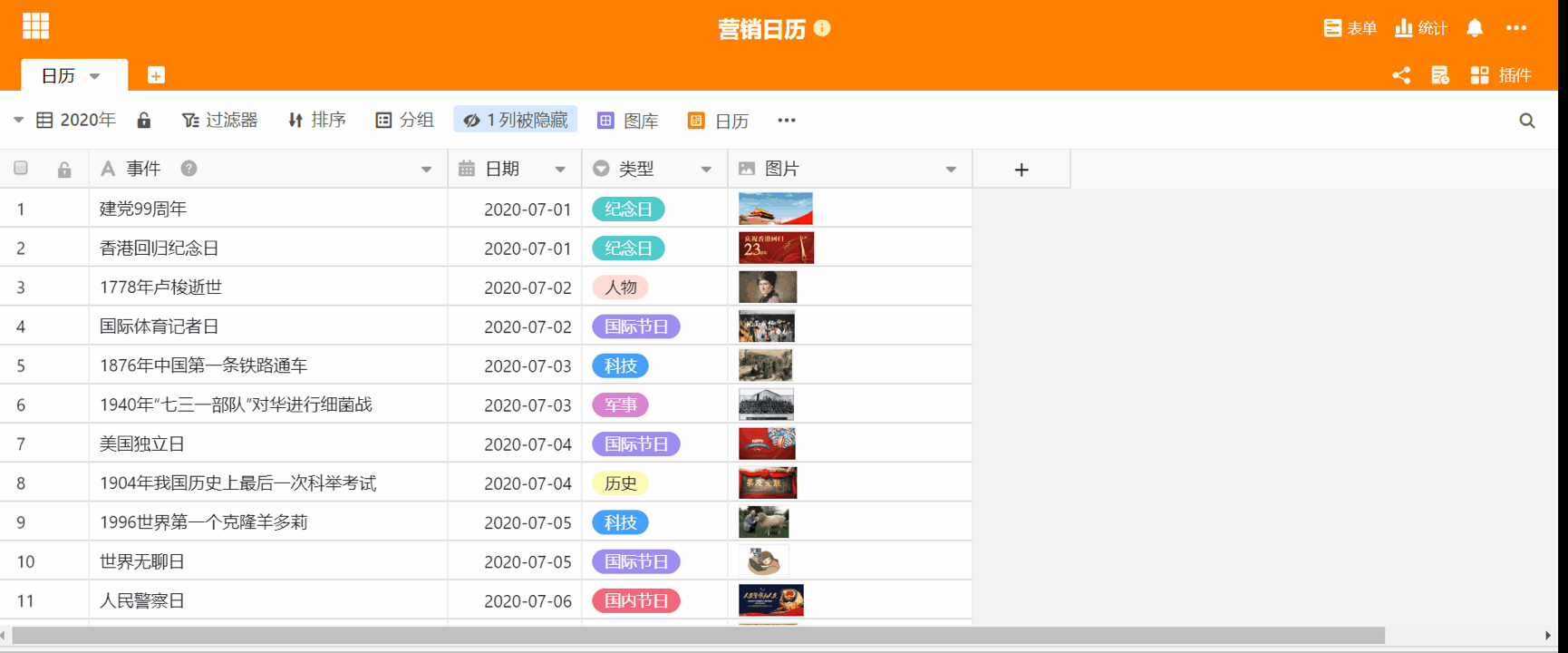1568x653 pixels.
Task: Open the 香港回归纪念日 image thumbnail
Action: (x=777, y=248)
